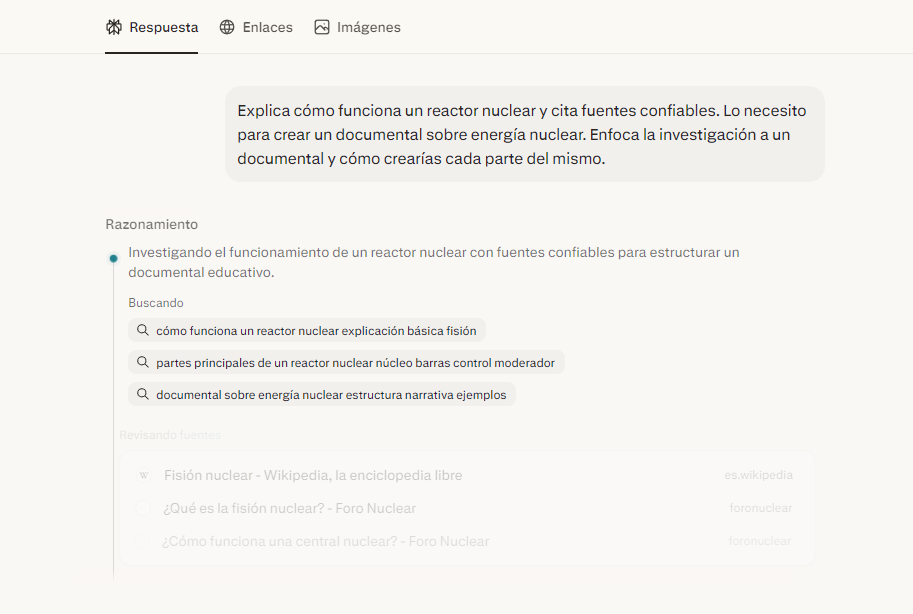
Task: Click the user prompt message bubble
Action: click(524, 134)
